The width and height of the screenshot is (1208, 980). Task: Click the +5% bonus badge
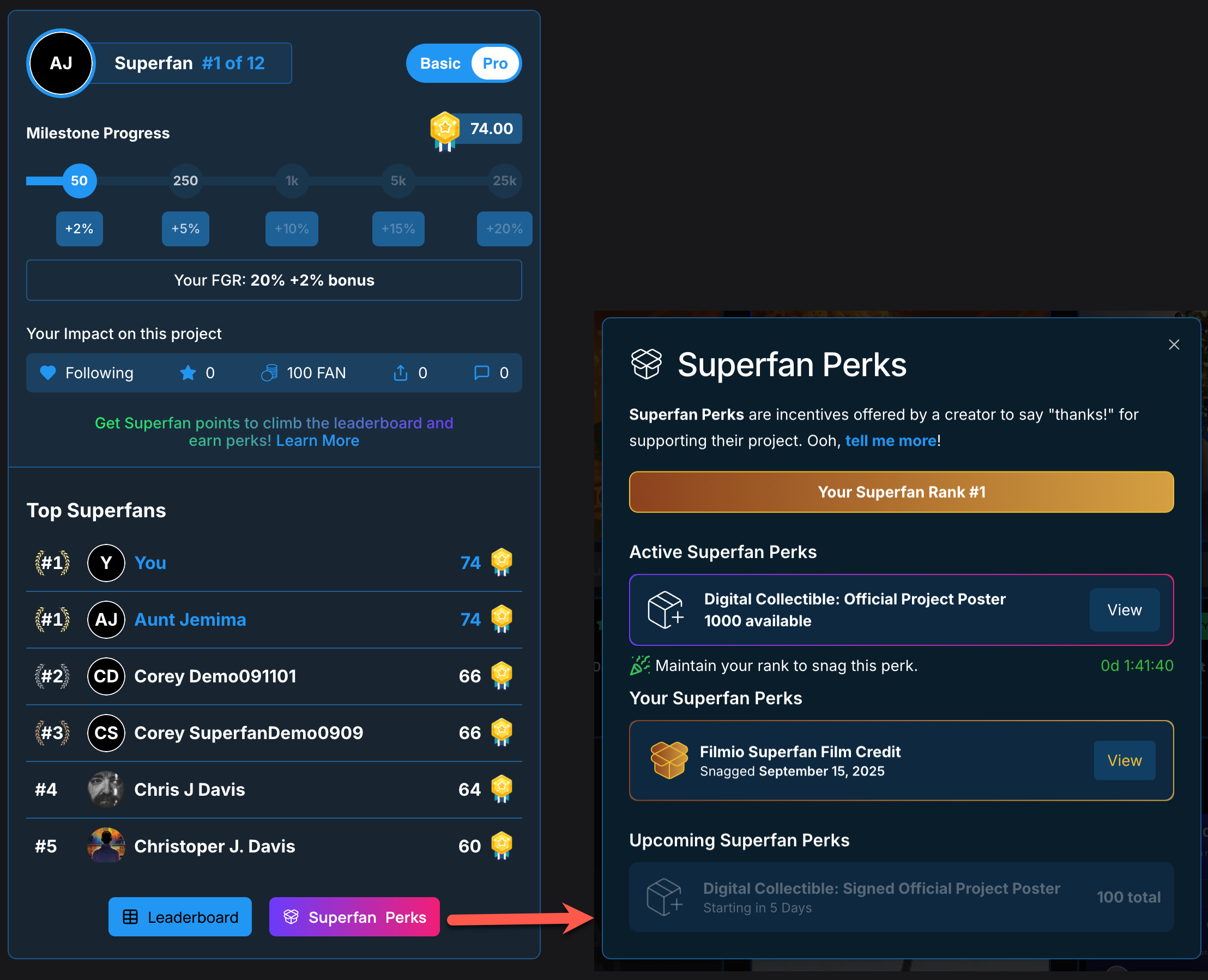pos(185,228)
